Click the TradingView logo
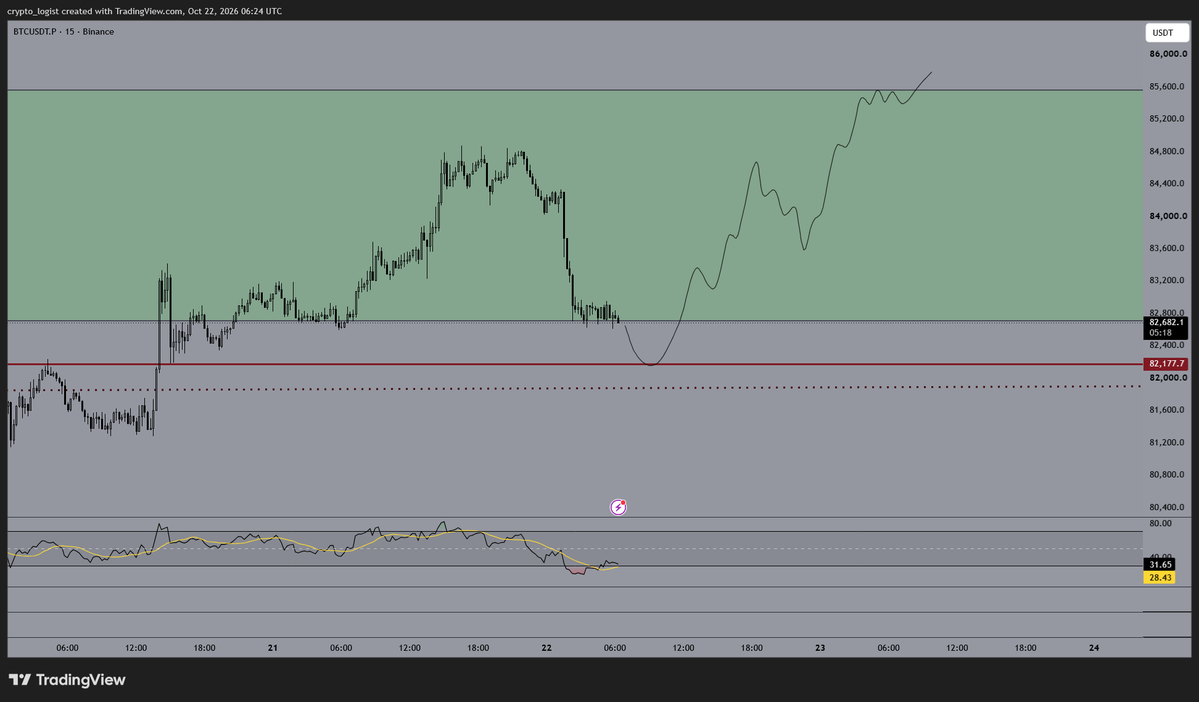This screenshot has width=1199, height=702. coord(67,680)
